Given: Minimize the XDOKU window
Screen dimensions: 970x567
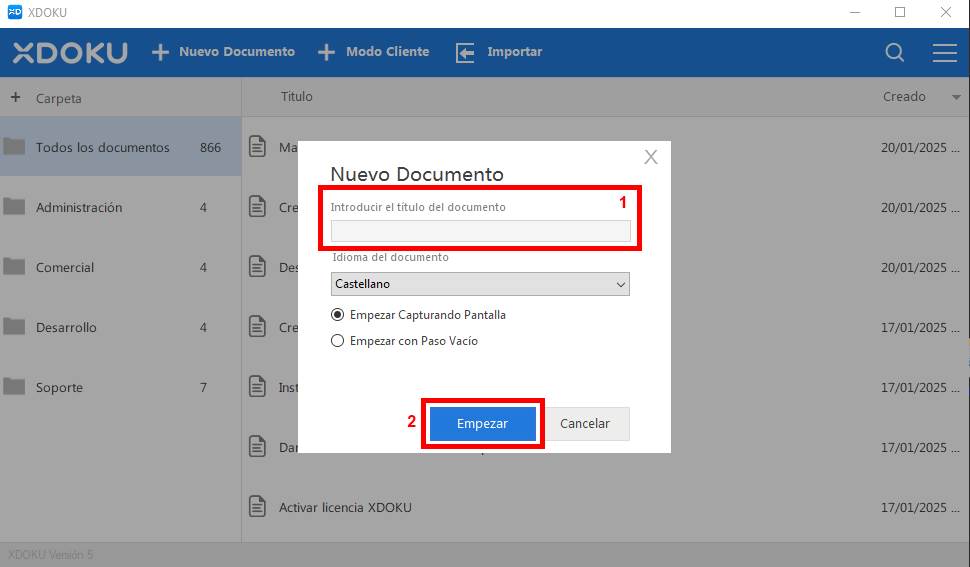Looking at the screenshot, I should coord(855,12).
